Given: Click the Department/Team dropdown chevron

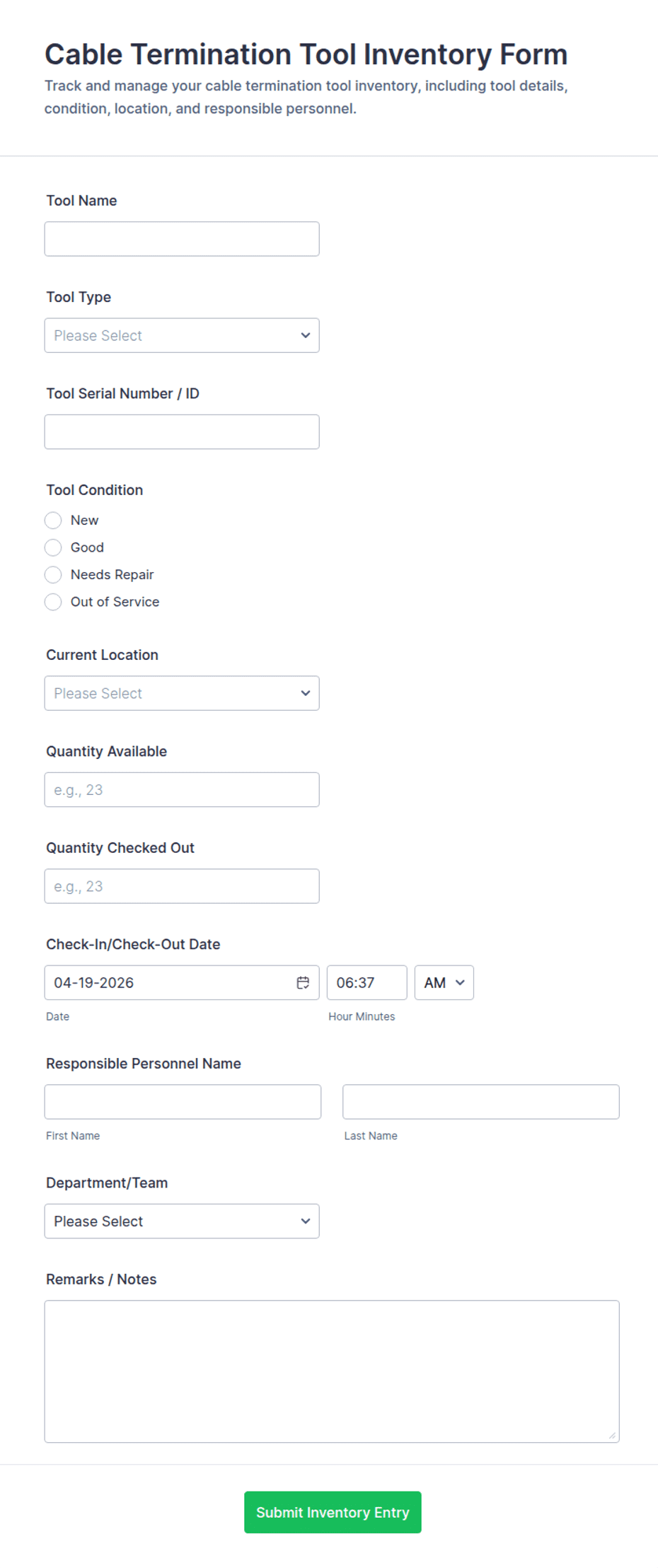Looking at the screenshot, I should (305, 1221).
